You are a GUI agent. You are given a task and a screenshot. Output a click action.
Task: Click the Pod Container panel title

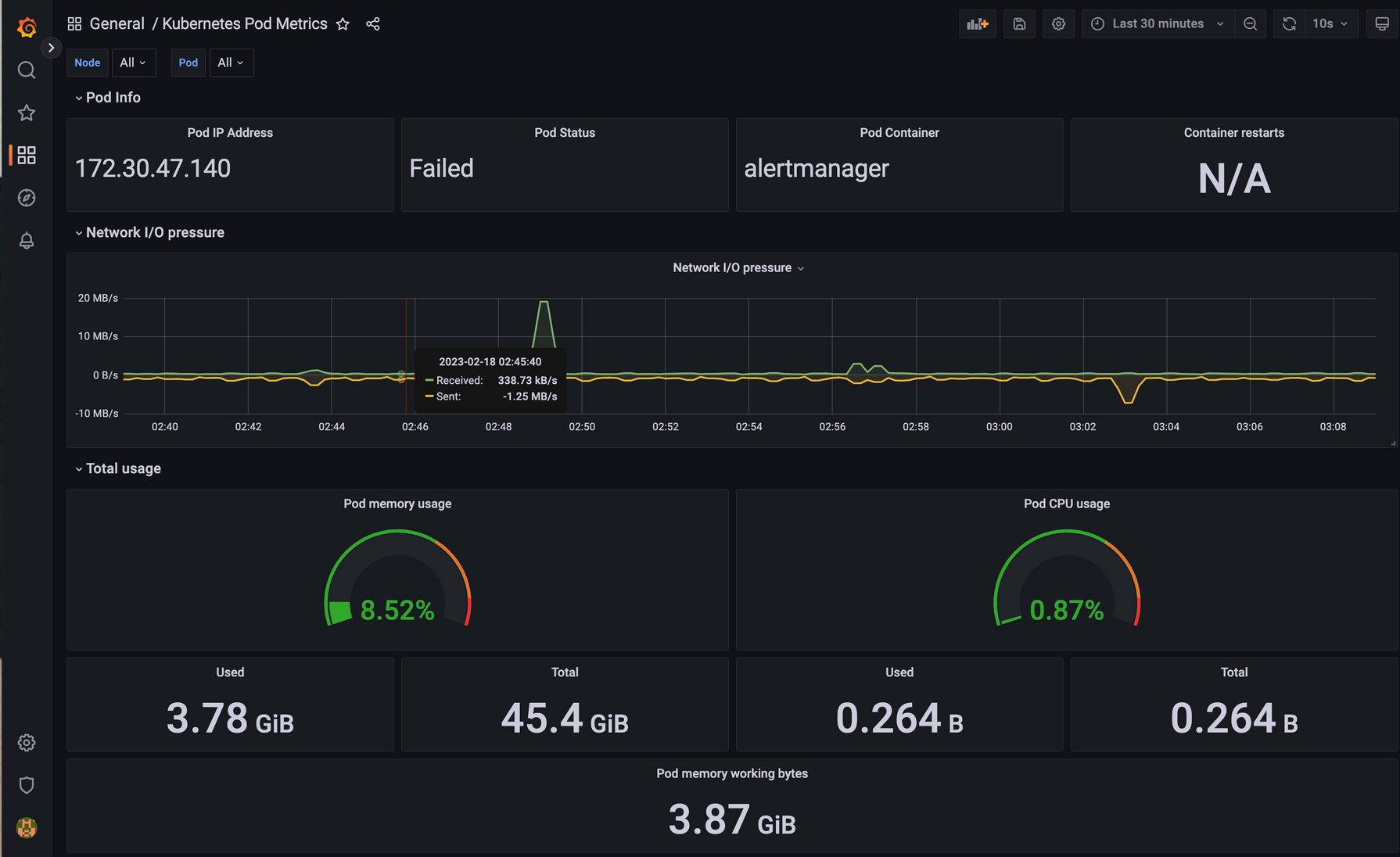click(x=899, y=133)
